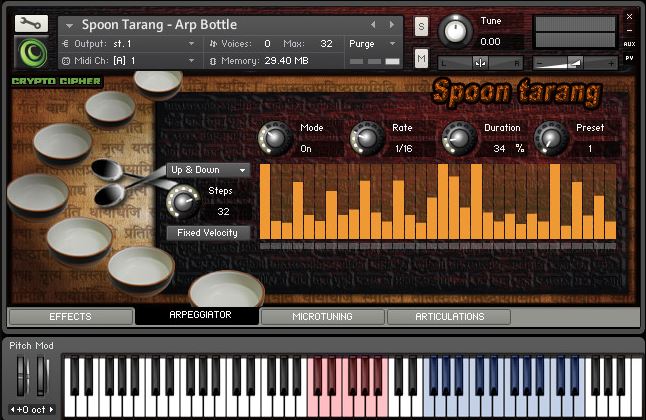This screenshot has height=420, width=646.
Task: Toggle the Fixed Velocity button
Action: [208, 233]
